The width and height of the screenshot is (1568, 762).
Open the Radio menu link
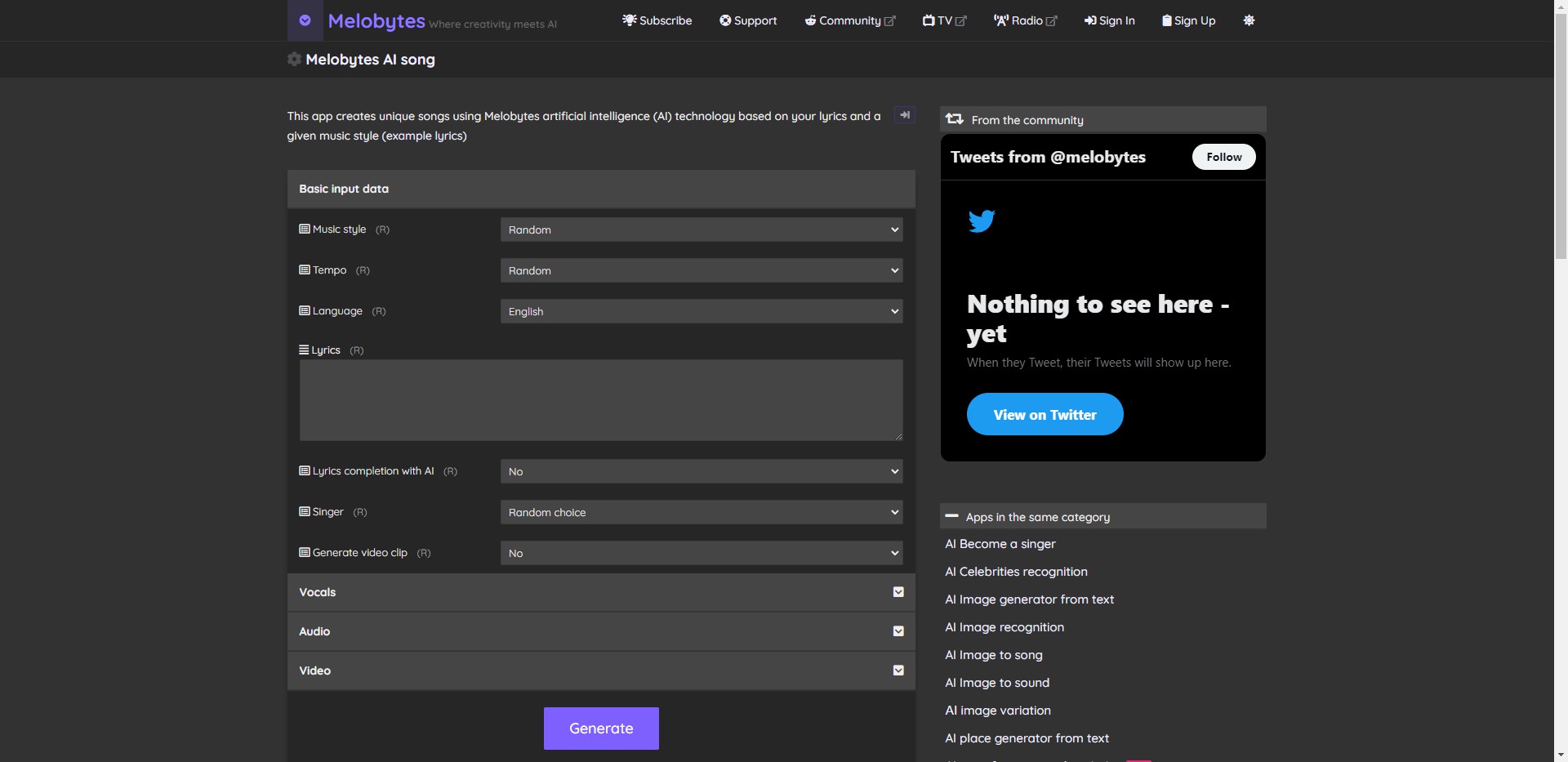pos(1025,20)
